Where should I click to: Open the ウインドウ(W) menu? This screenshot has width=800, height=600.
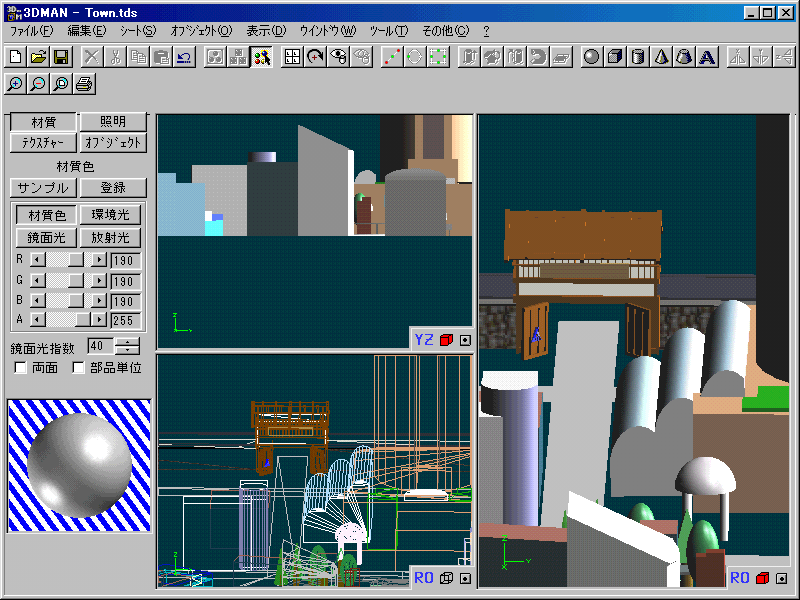pyautogui.click(x=328, y=31)
